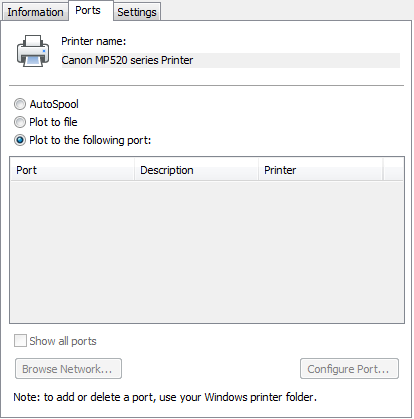414x419 pixels.
Task: Select the AutoSpool radio button
Action: pos(20,104)
